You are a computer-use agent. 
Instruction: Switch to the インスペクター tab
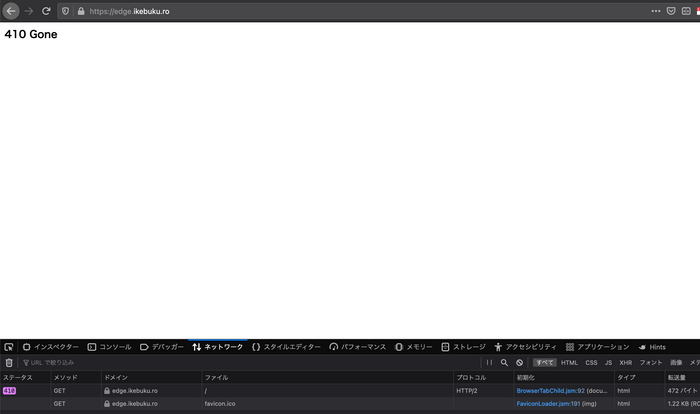(x=50, y=347)
